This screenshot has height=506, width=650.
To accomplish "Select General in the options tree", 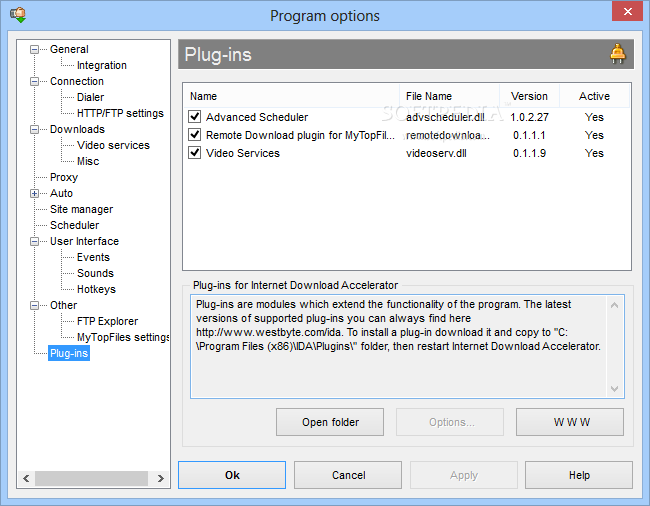I will point(69,49).
